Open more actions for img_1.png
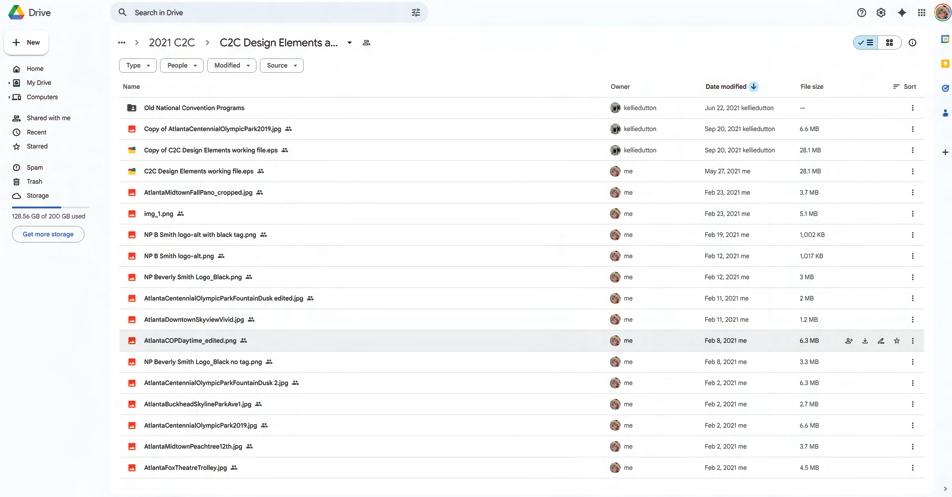The height and width of the screenshot is (497, 952). tap(913, 214)
